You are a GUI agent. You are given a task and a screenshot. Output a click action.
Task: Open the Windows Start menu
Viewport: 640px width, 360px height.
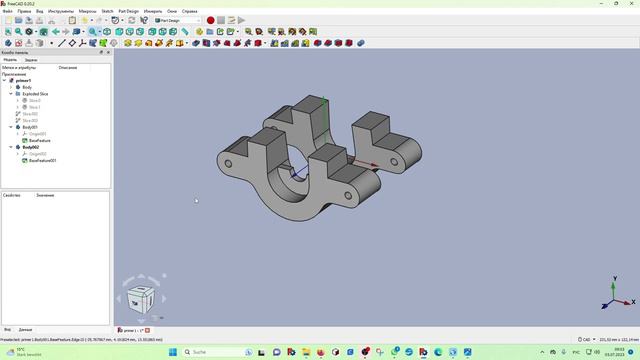point(173,352)
